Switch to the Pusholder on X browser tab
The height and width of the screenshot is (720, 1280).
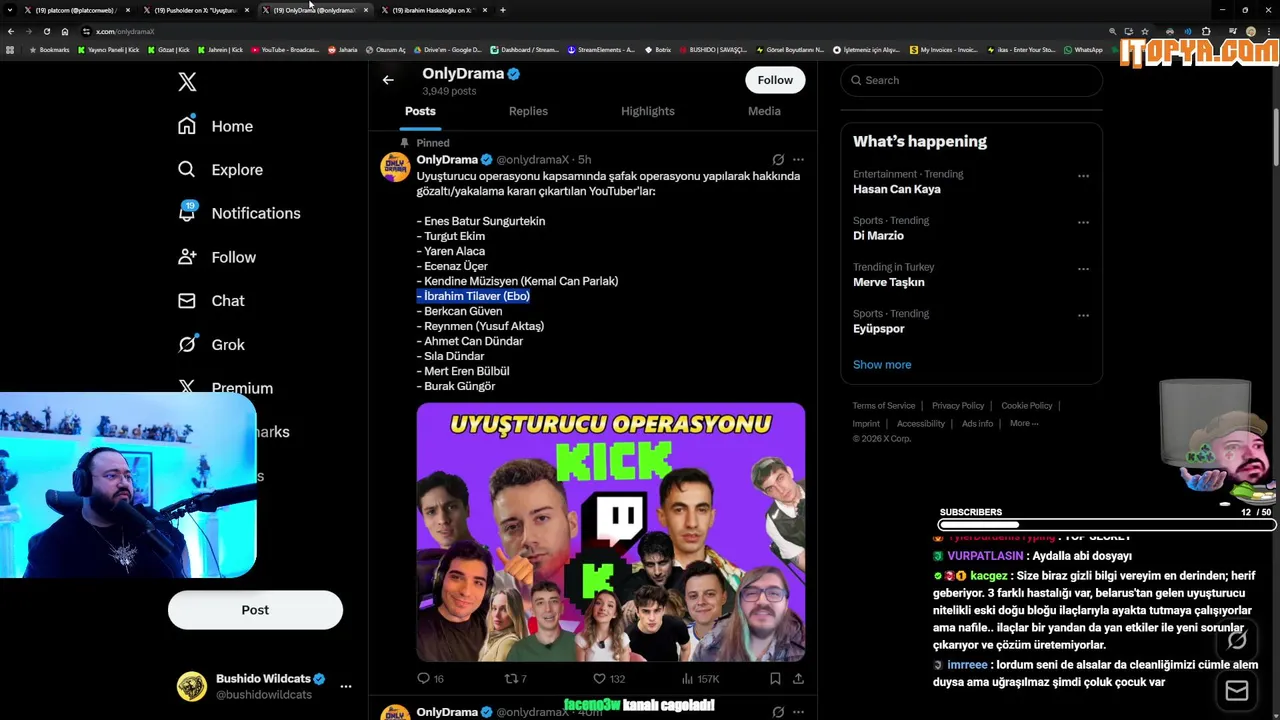[195, 10]
